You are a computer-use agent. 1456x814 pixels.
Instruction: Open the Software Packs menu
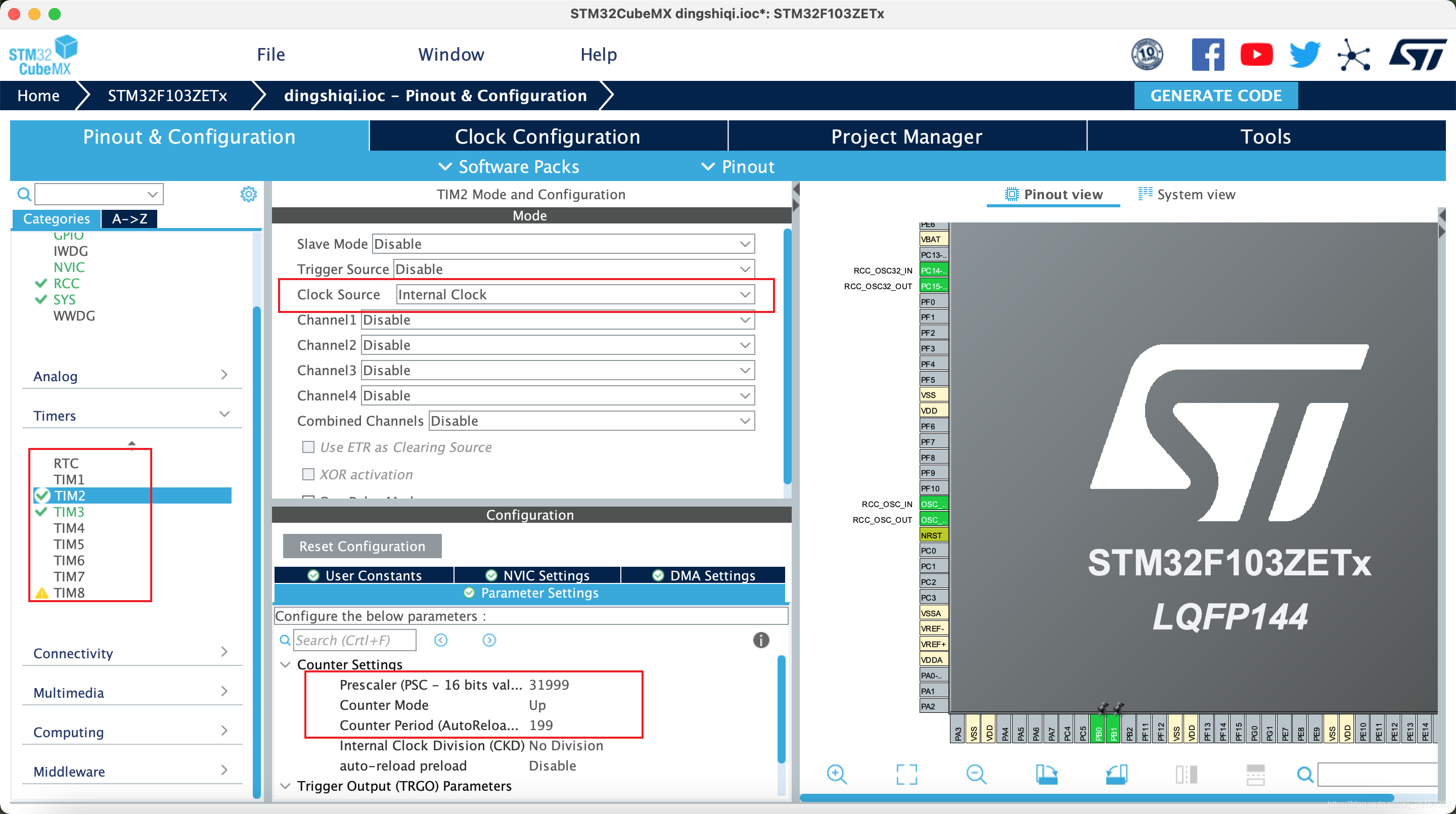[509, 167]
